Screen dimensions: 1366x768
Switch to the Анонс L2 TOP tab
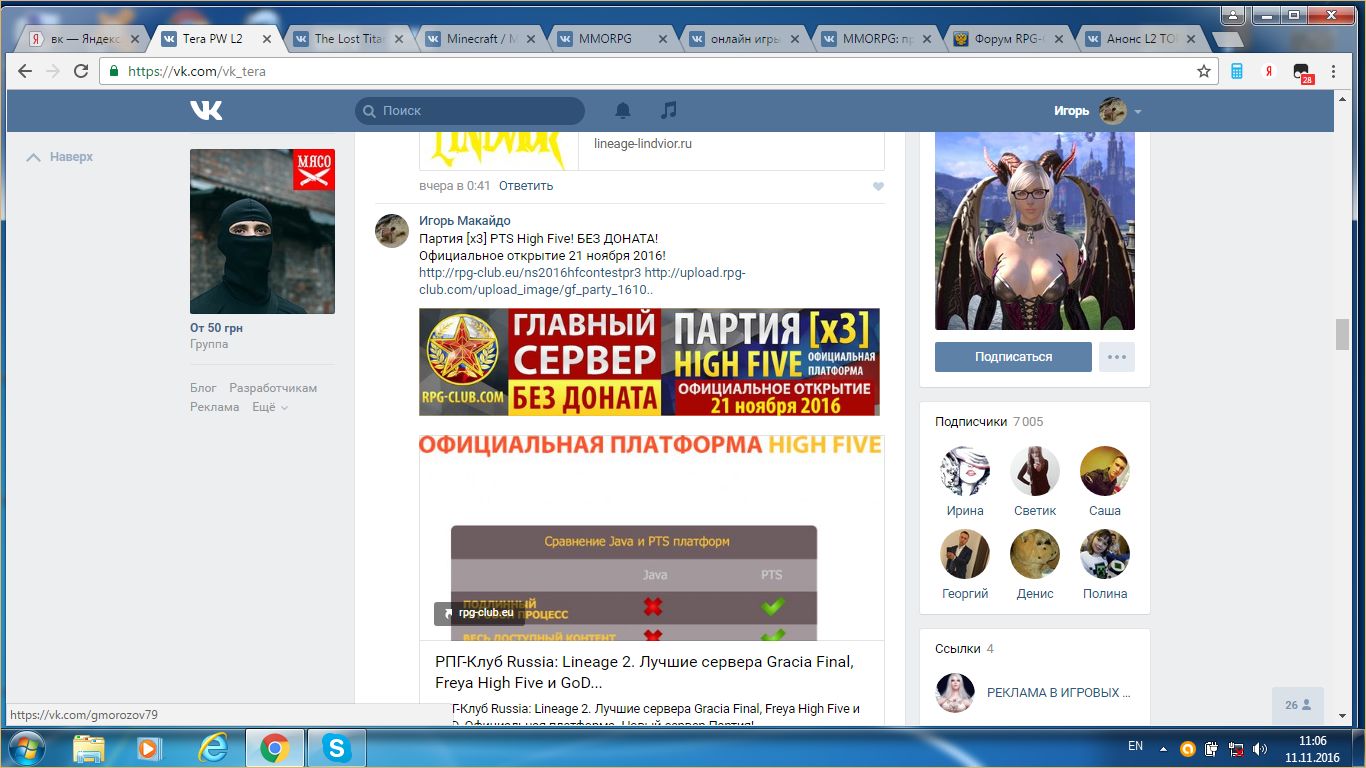point(1141,39)
